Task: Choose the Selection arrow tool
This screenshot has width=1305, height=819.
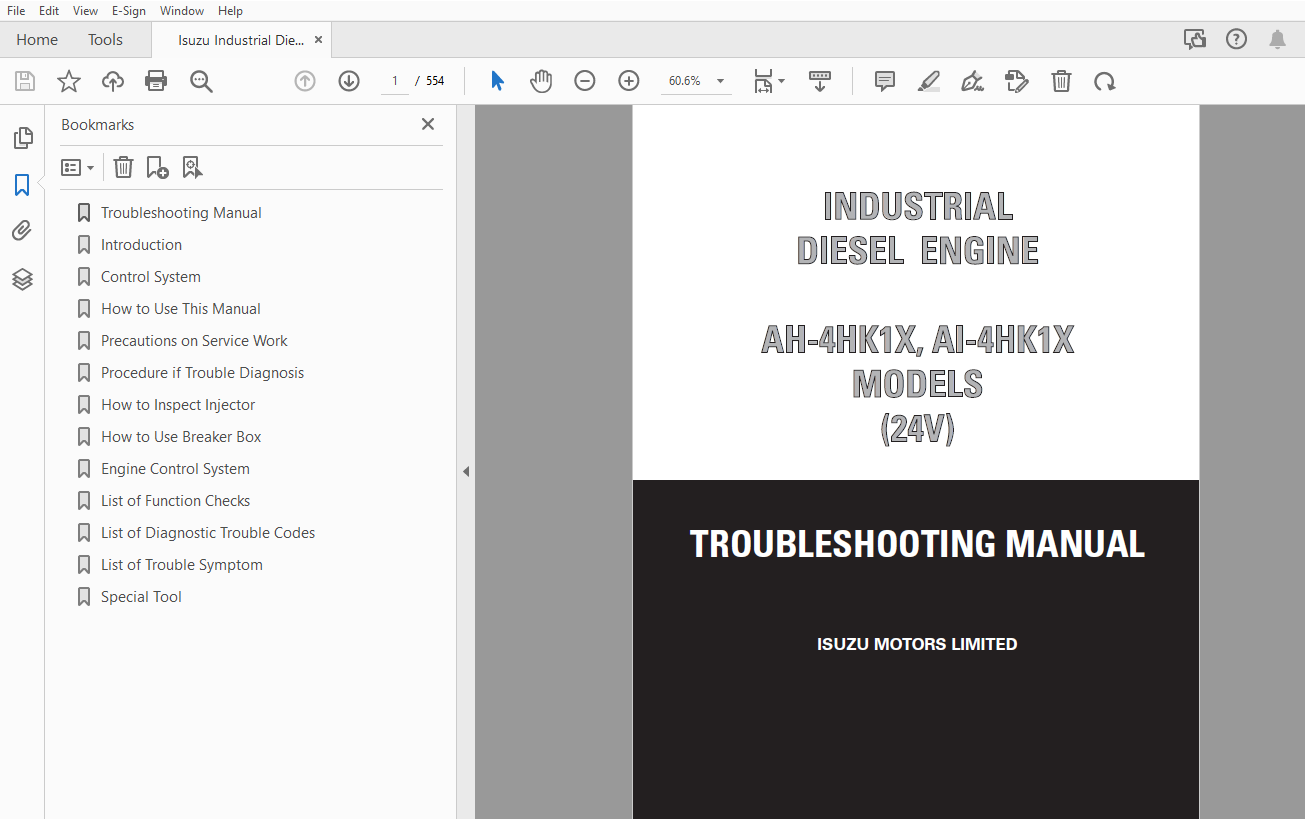Action: [497, 81]
